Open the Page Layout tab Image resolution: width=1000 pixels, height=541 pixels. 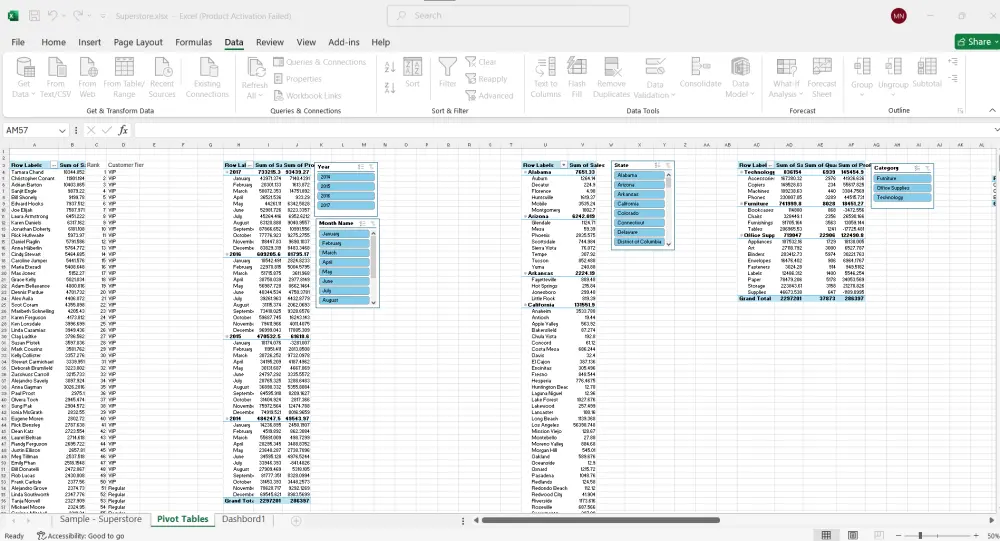pyautogui.click(x=138, y=42)
